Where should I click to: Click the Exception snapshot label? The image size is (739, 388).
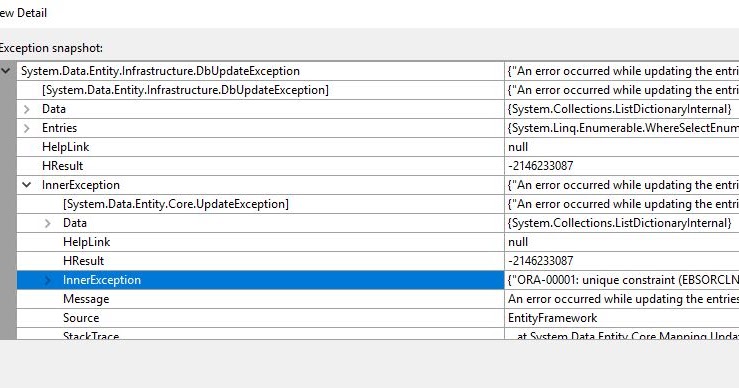(51, 48)
